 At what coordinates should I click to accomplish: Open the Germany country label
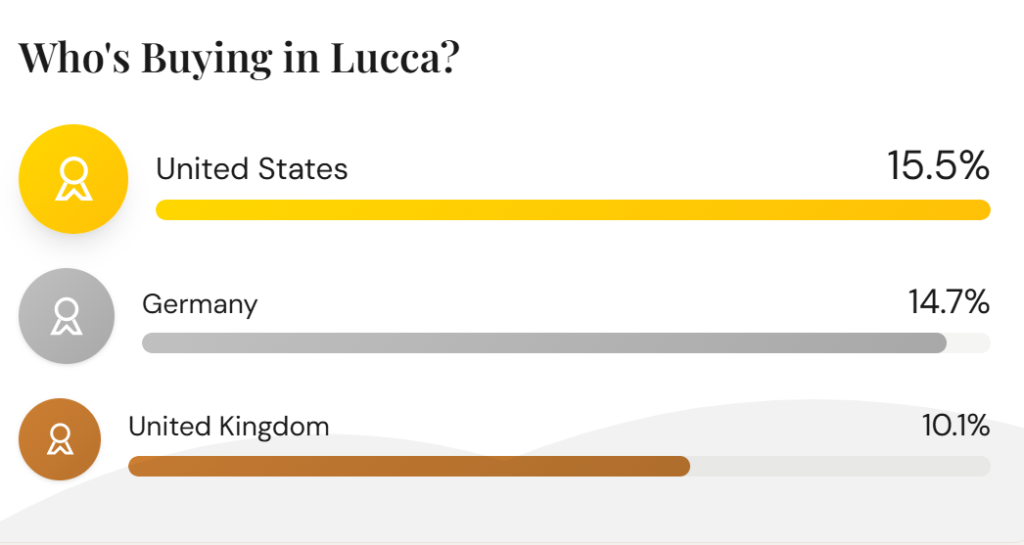pyautogui.click(x=200, y=303)
